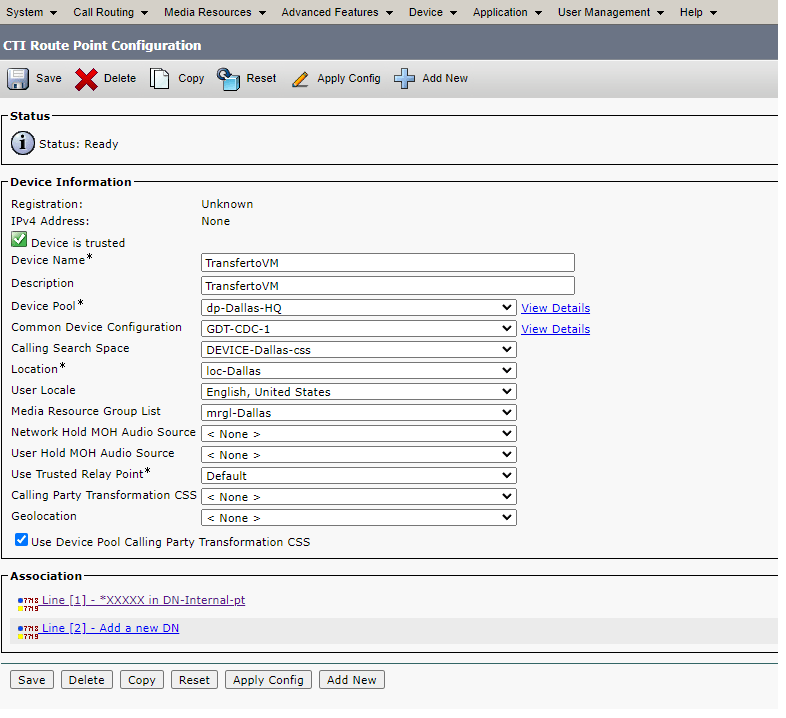Click the Apply Config pencil icon
Viewport: 786px width, 718px height.
point(300,79)
